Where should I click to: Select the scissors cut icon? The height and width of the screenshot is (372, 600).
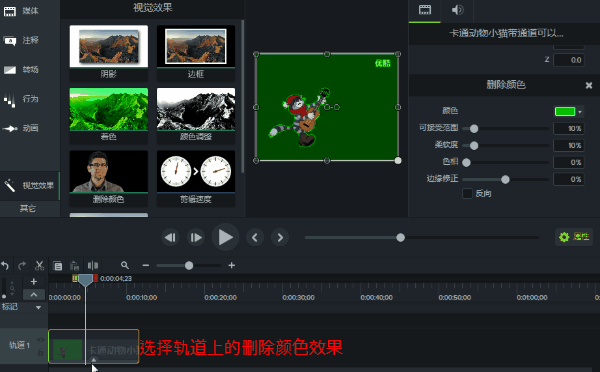(39, 265)
